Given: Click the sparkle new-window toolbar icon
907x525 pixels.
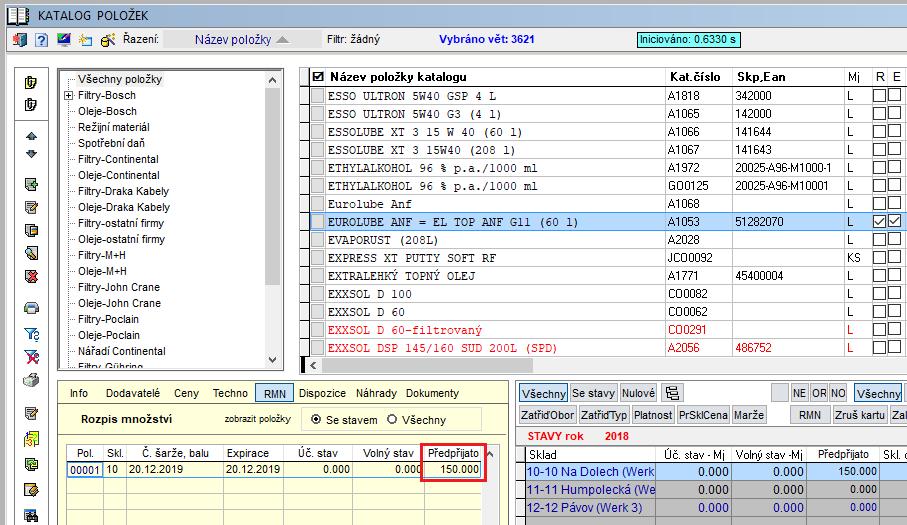Looking at the screenshot, I should (86, 40).
